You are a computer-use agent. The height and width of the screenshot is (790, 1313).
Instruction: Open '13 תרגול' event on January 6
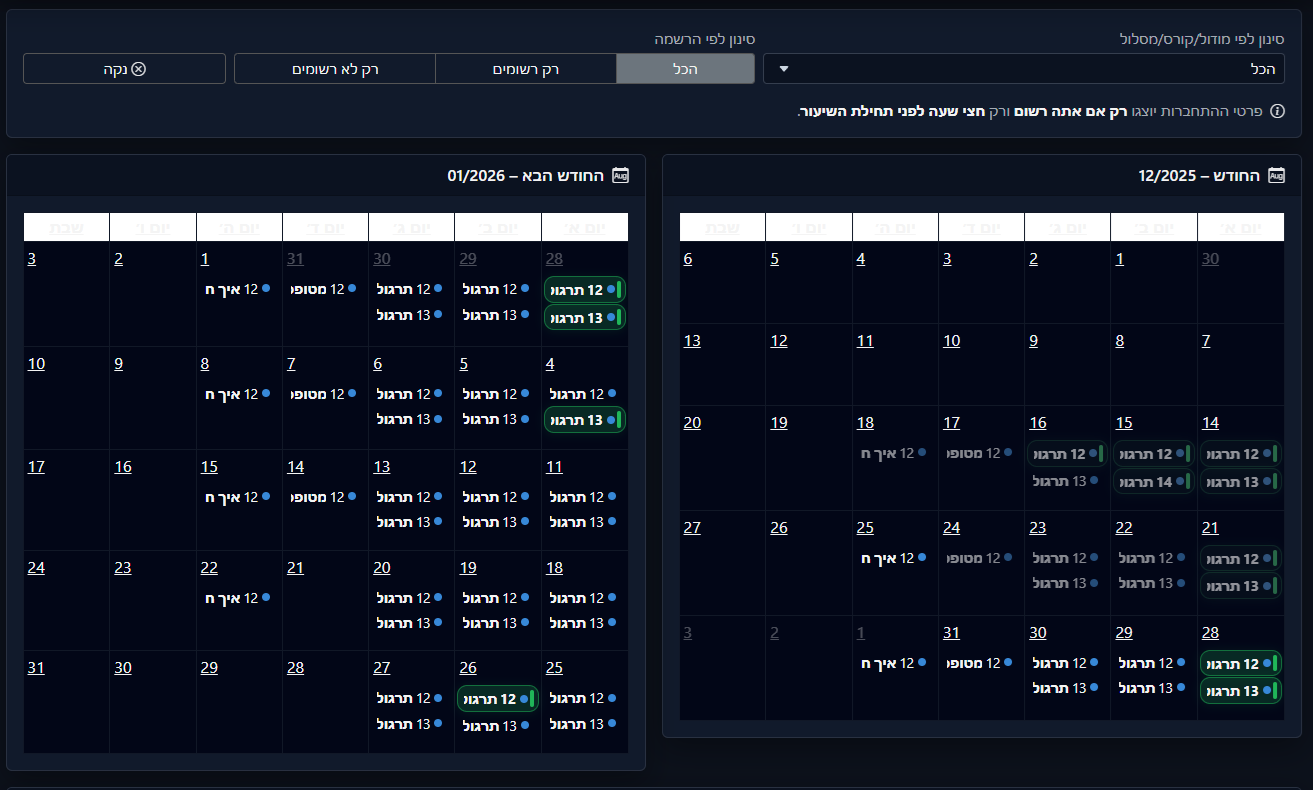pos(411,419)
